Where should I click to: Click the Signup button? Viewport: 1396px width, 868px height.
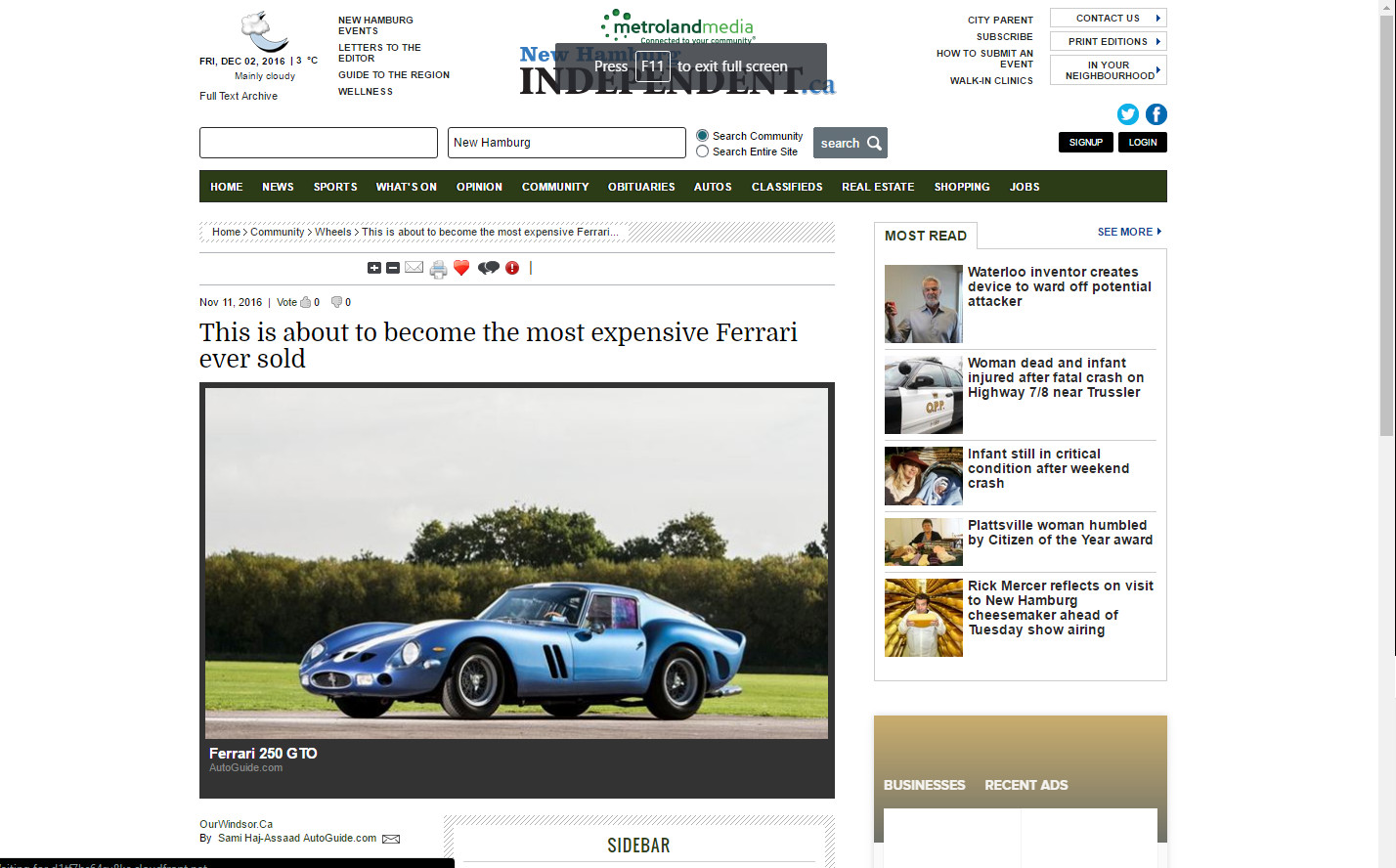point(1086,143)
